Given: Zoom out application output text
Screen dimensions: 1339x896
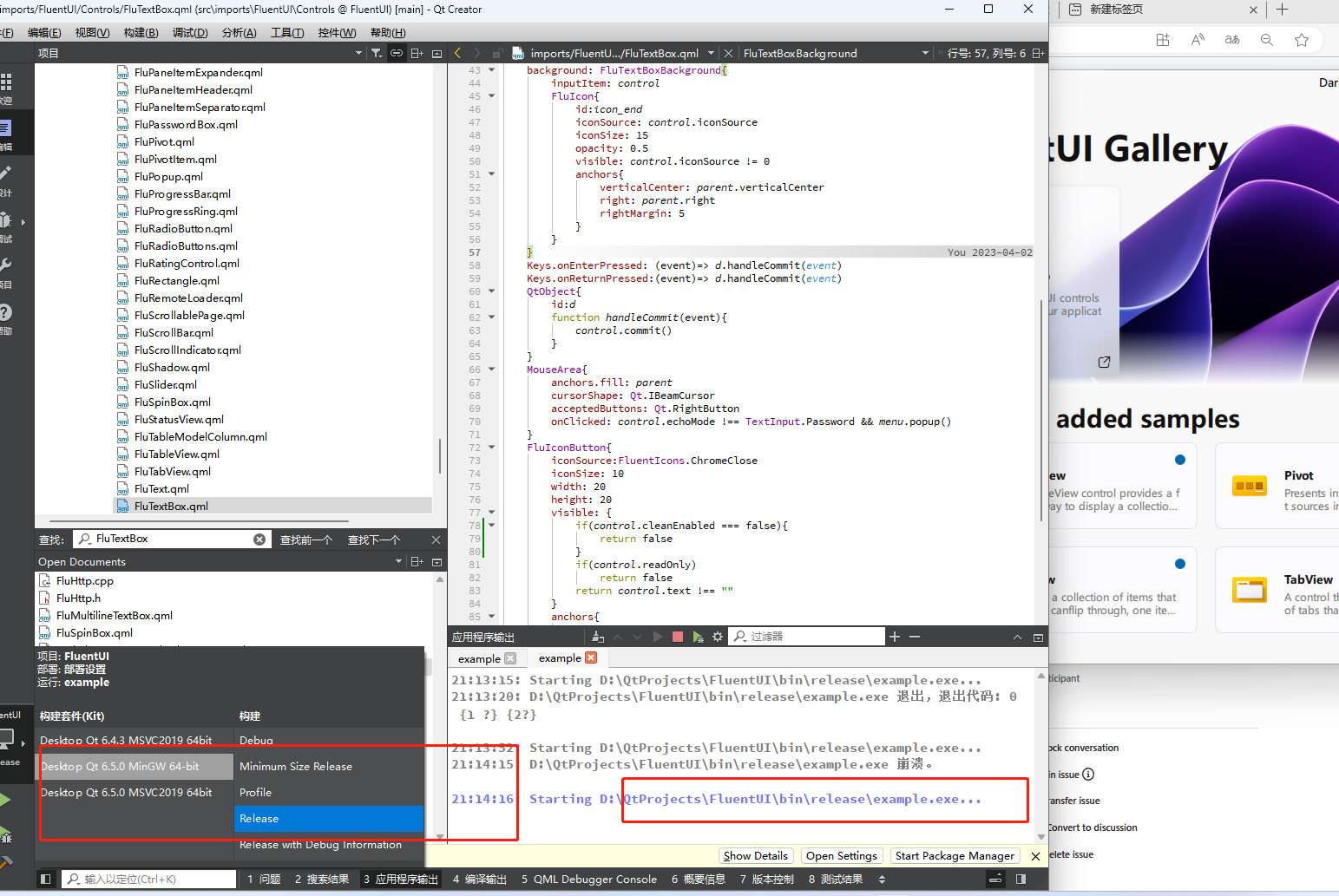Looking at the screenshot, I should [915, 637].
